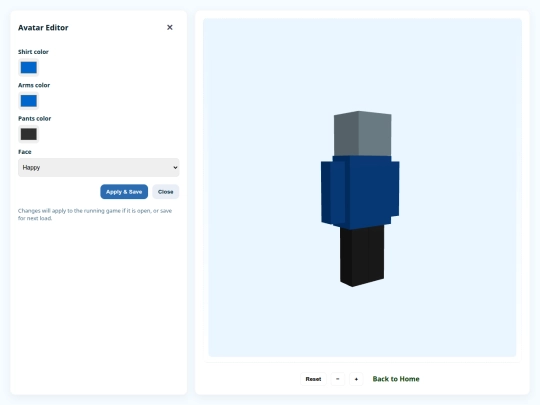540x405 pixels.
Task: Open the Arms color picker swatch
Action: (29, 101)
